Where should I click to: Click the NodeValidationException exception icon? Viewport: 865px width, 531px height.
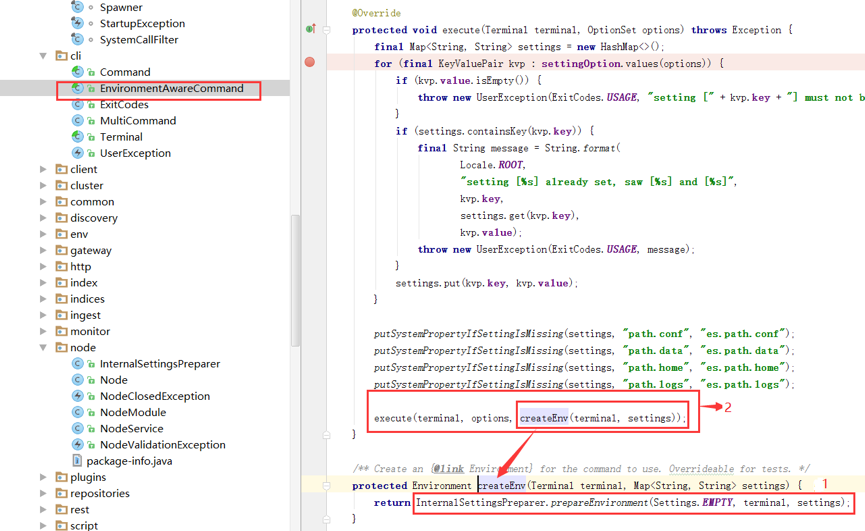pos(77,444)
